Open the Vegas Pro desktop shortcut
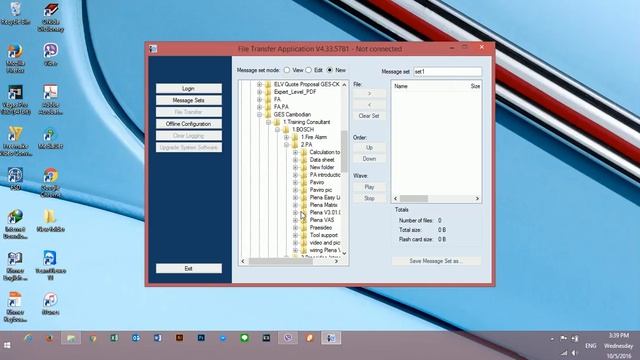The image size is (640, 360). tap(16, 100)
